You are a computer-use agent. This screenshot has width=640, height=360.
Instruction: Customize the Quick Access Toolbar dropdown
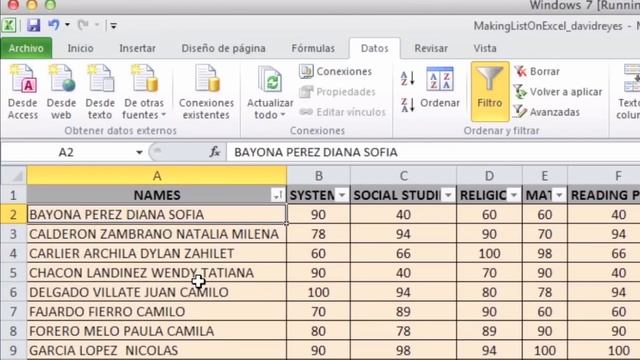click(x=113, y=26)
